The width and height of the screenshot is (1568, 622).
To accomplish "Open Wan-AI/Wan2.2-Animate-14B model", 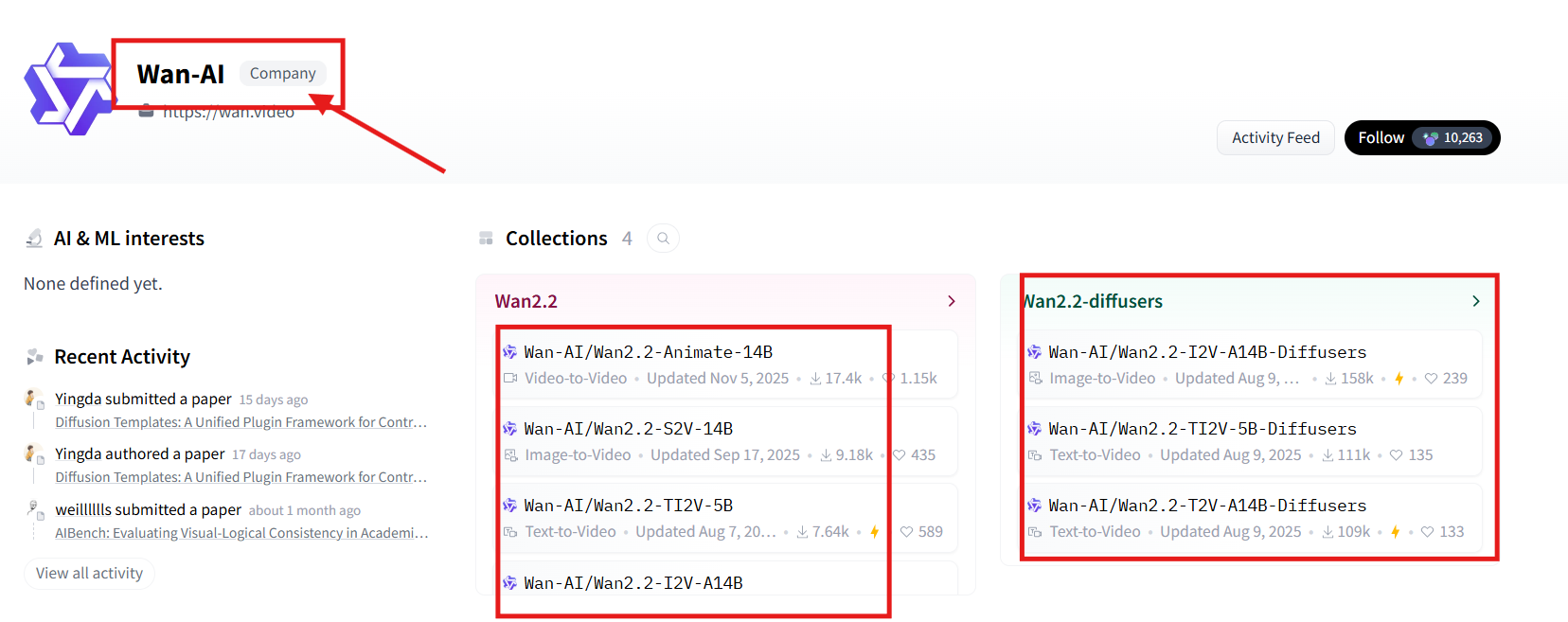I will 649,352.
